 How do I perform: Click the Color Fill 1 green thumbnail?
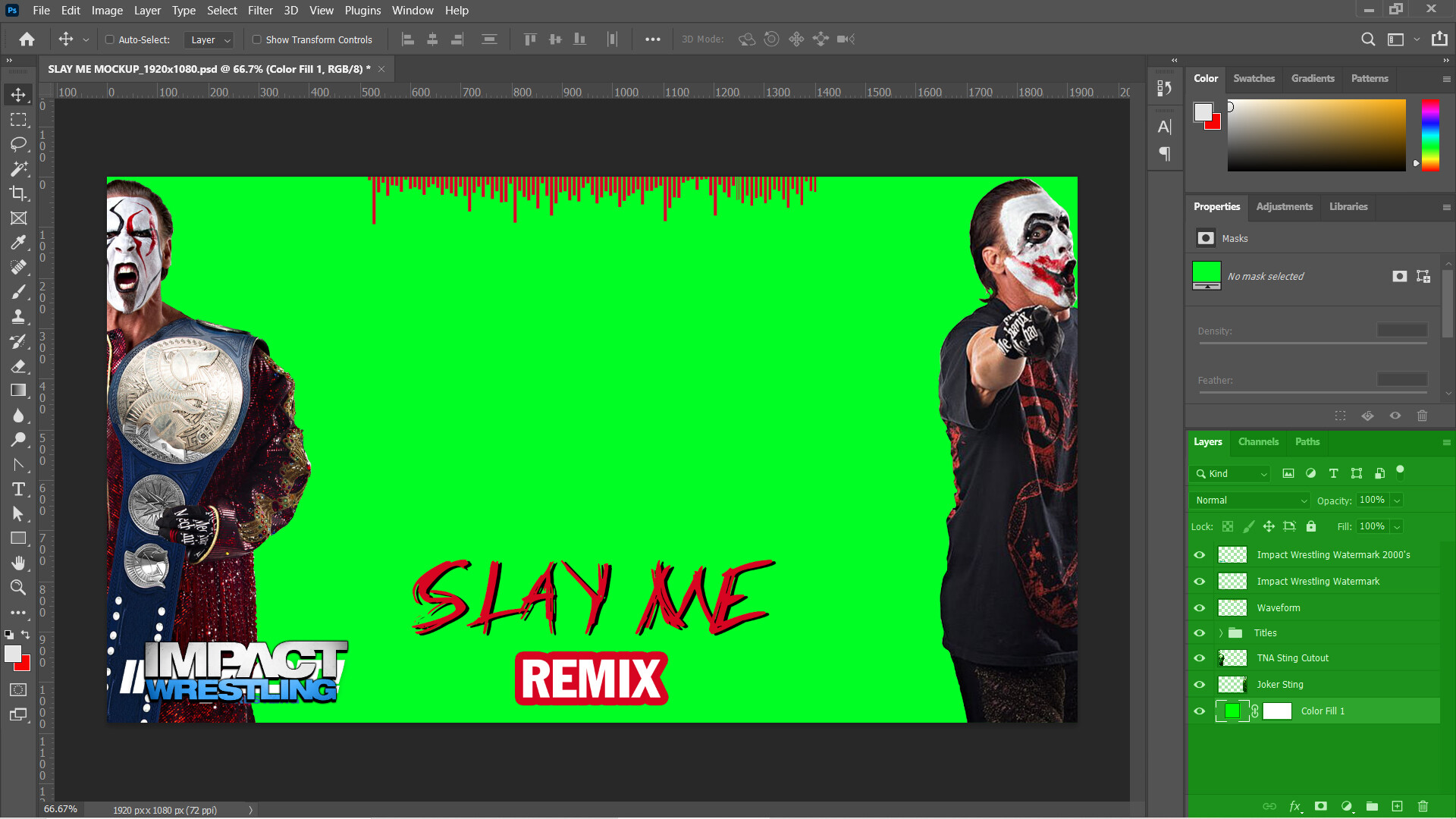(1232, 711)
